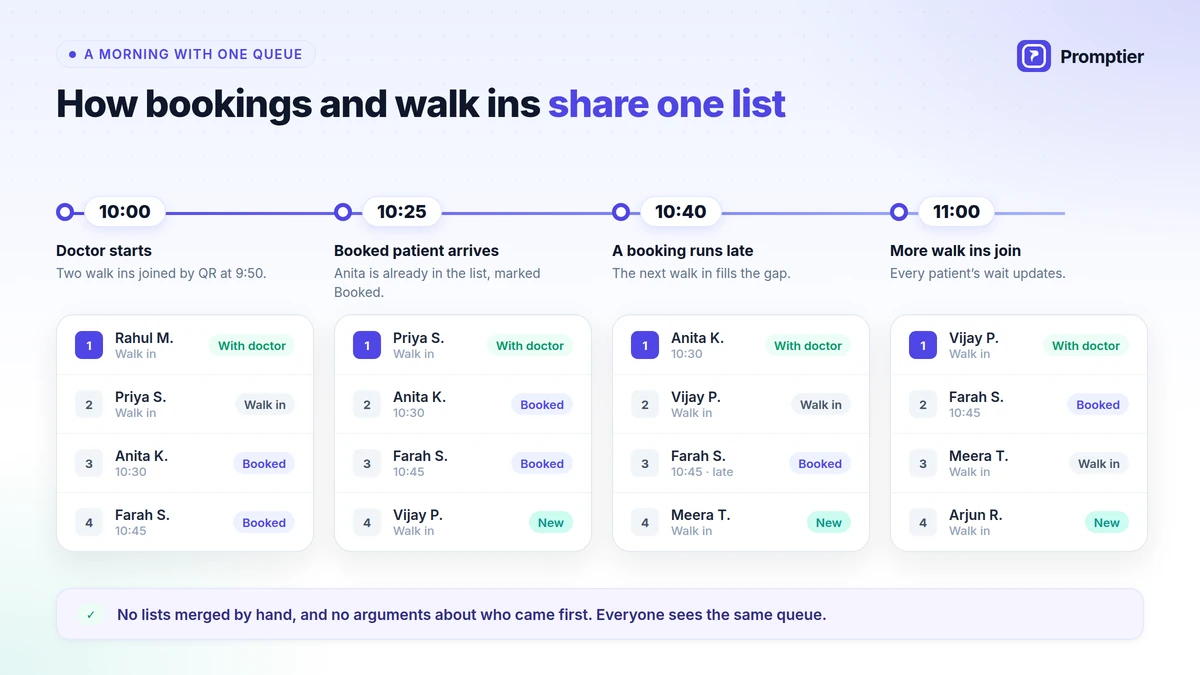The height and width of the screenshot is (675, 1200).
Task: Click the 'Booked patient arrives' heading
Action: coord(416,251)
